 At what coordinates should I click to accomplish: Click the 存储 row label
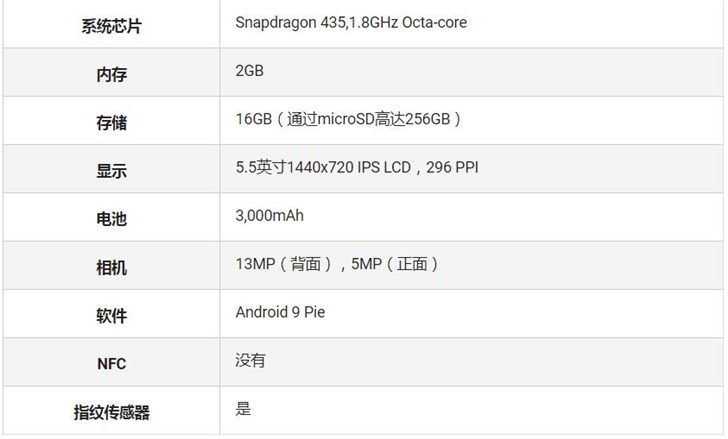click(x=111, y=123)
